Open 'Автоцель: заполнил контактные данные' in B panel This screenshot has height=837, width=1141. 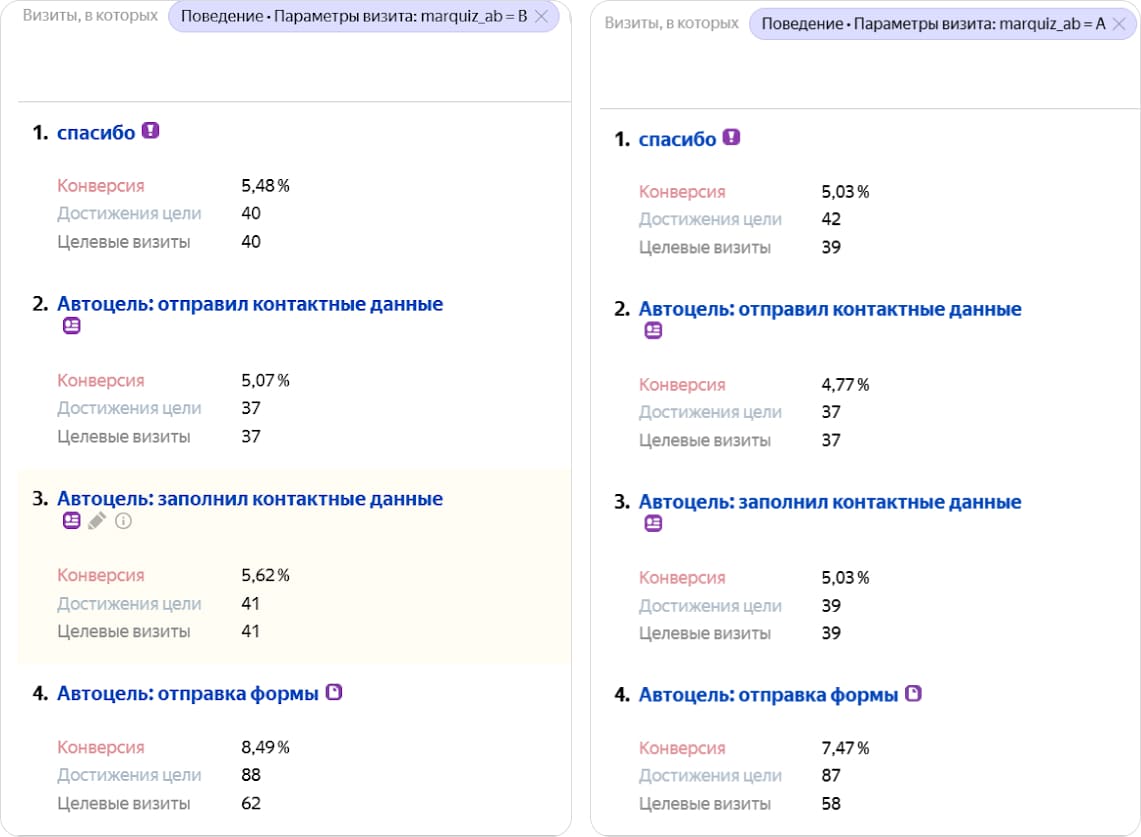click(x=250, y=498)
